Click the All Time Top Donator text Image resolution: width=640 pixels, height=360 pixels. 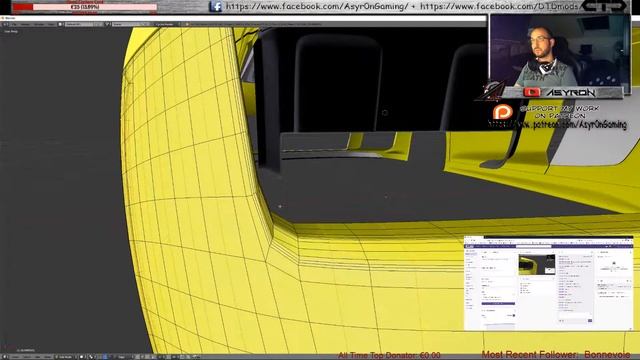click(389, 356)
